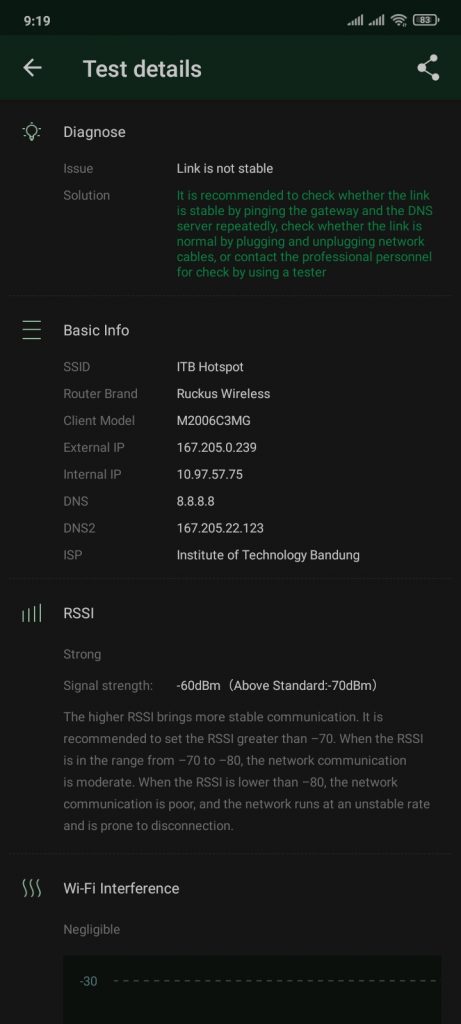Tap the RSSI signal bars icon

coord(32,614)
